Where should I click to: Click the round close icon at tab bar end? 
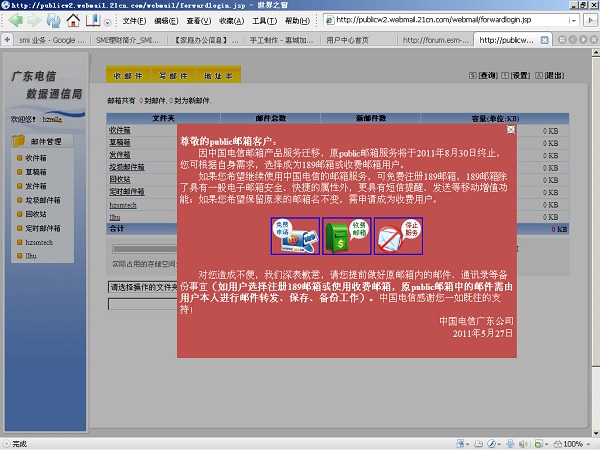[x=593, y=39]
